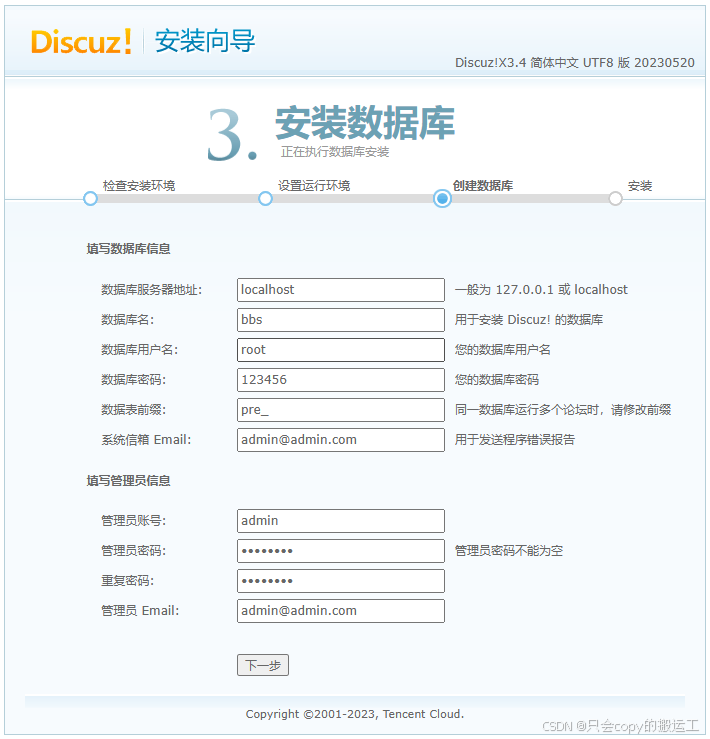This screenshot has width=710, height=739.
Task: Focus the 数据表前缀 field containing pre_
Action: [341, 410]
